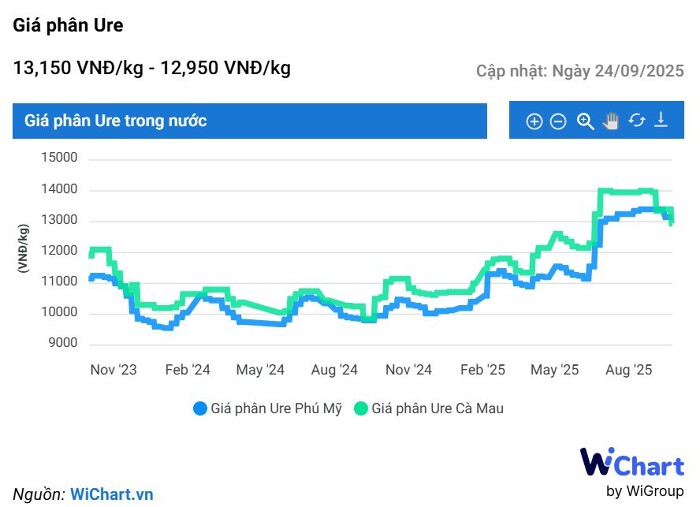Toggle the 'Giá phân Ure Phú Mỹ' legend label
Screen dimensions: 700x507
(277, 408)
